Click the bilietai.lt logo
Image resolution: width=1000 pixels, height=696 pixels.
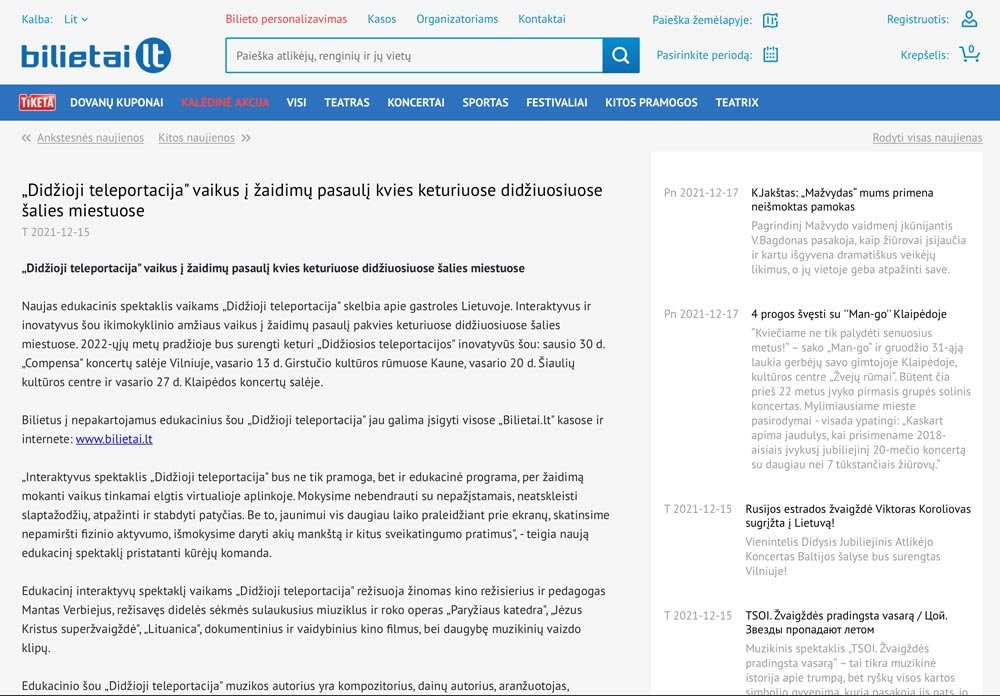(x=96, y=55)
